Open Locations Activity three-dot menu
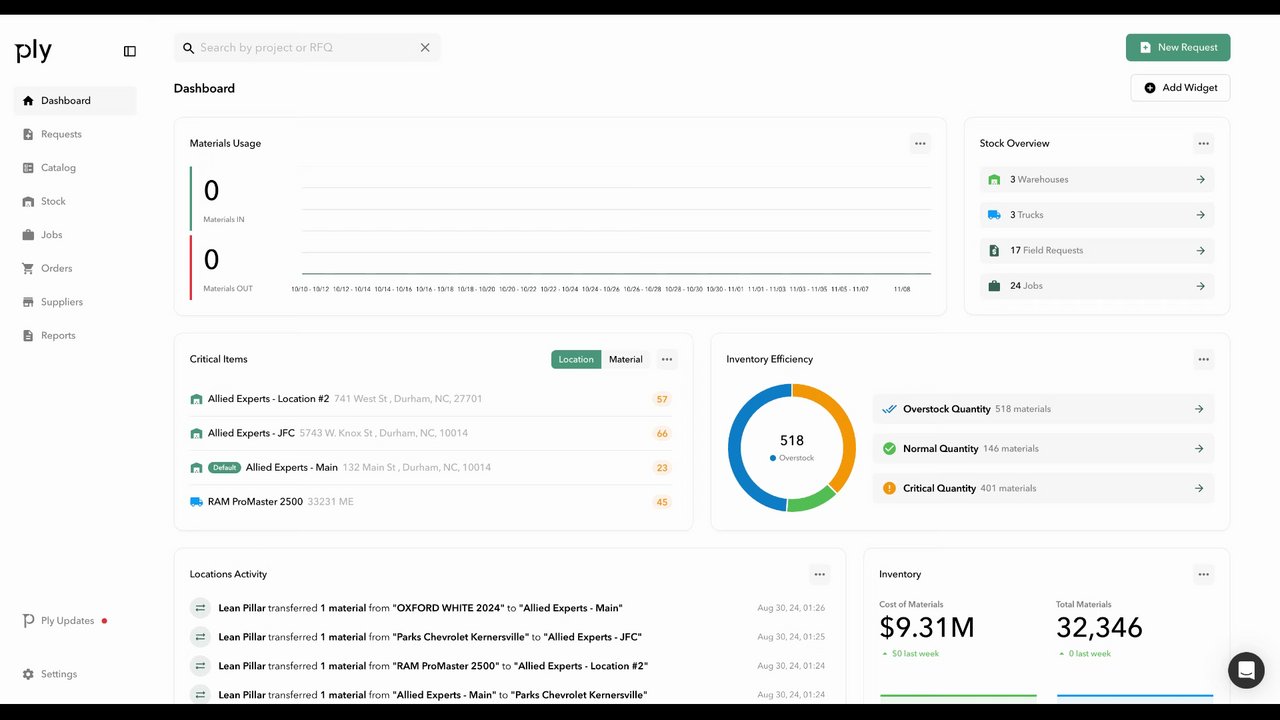The image size is (1280, 720). coord(819,574)
